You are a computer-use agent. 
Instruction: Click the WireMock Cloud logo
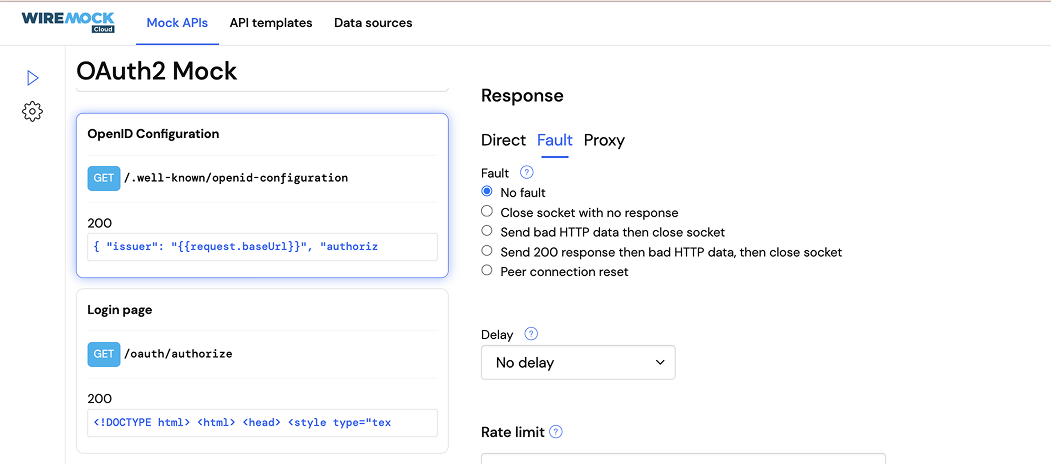click(x=68, y=22)
